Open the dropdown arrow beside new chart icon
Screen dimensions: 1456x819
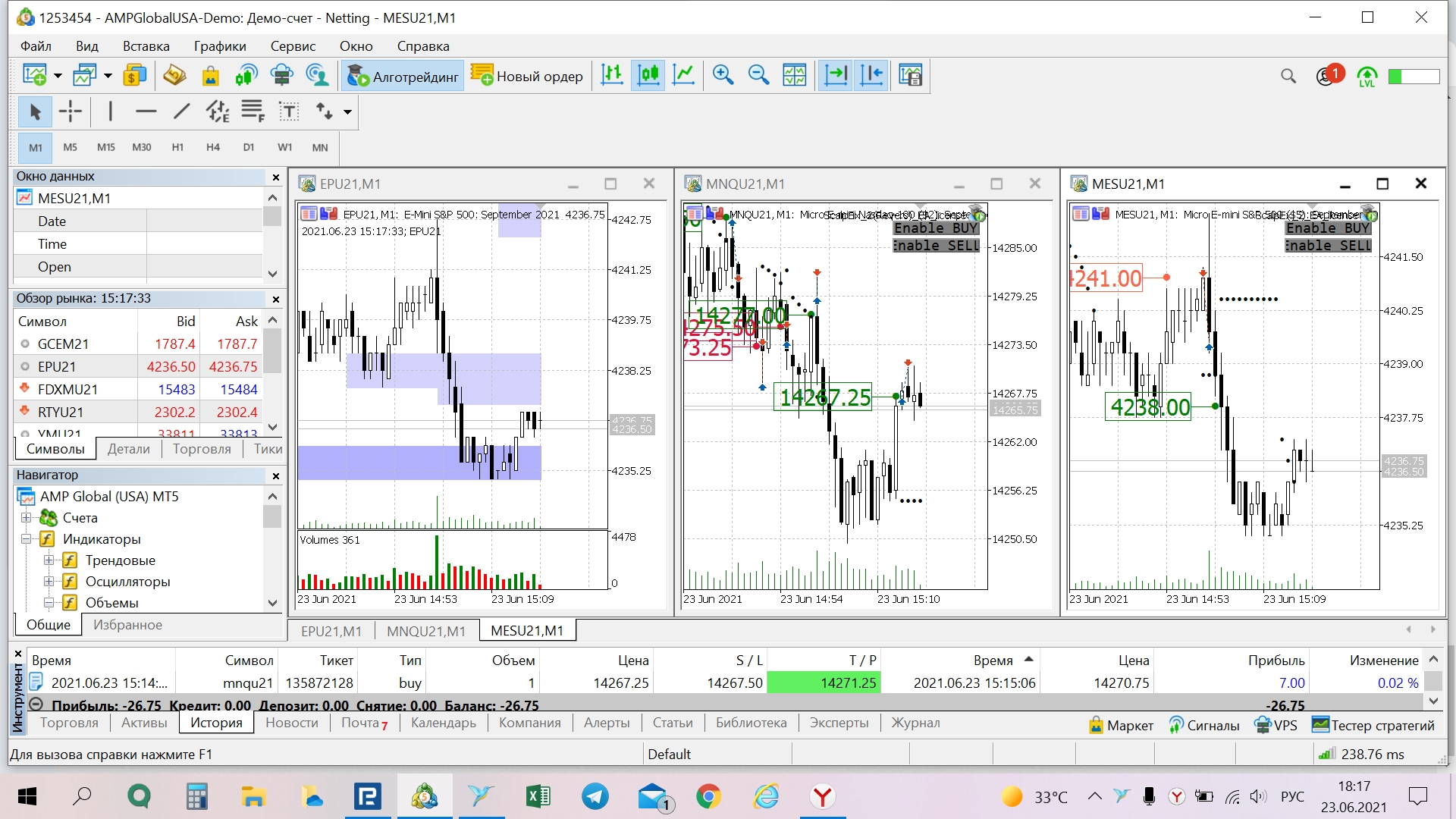pos(58,76)
